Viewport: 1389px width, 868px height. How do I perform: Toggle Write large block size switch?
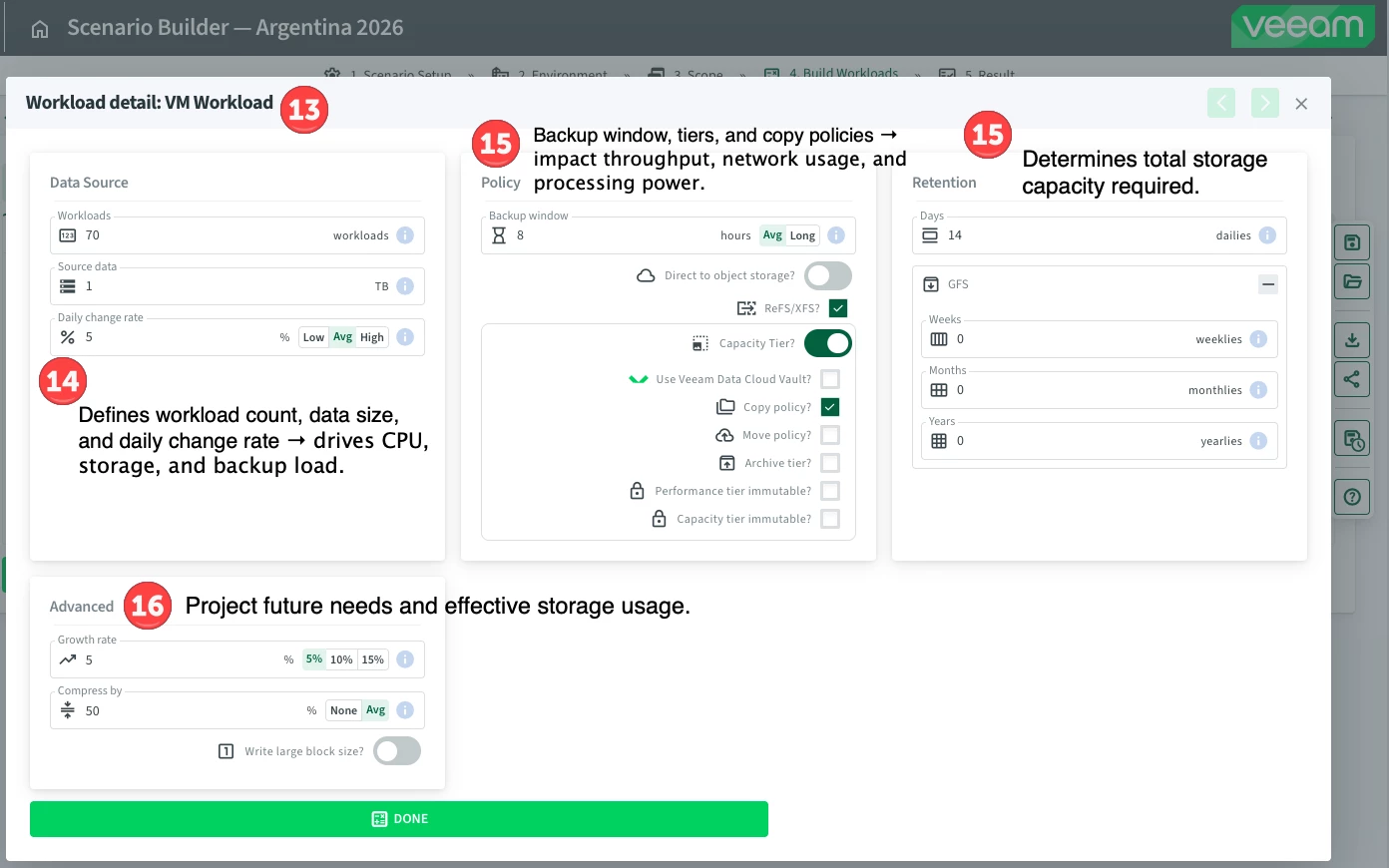click(397, 751)
